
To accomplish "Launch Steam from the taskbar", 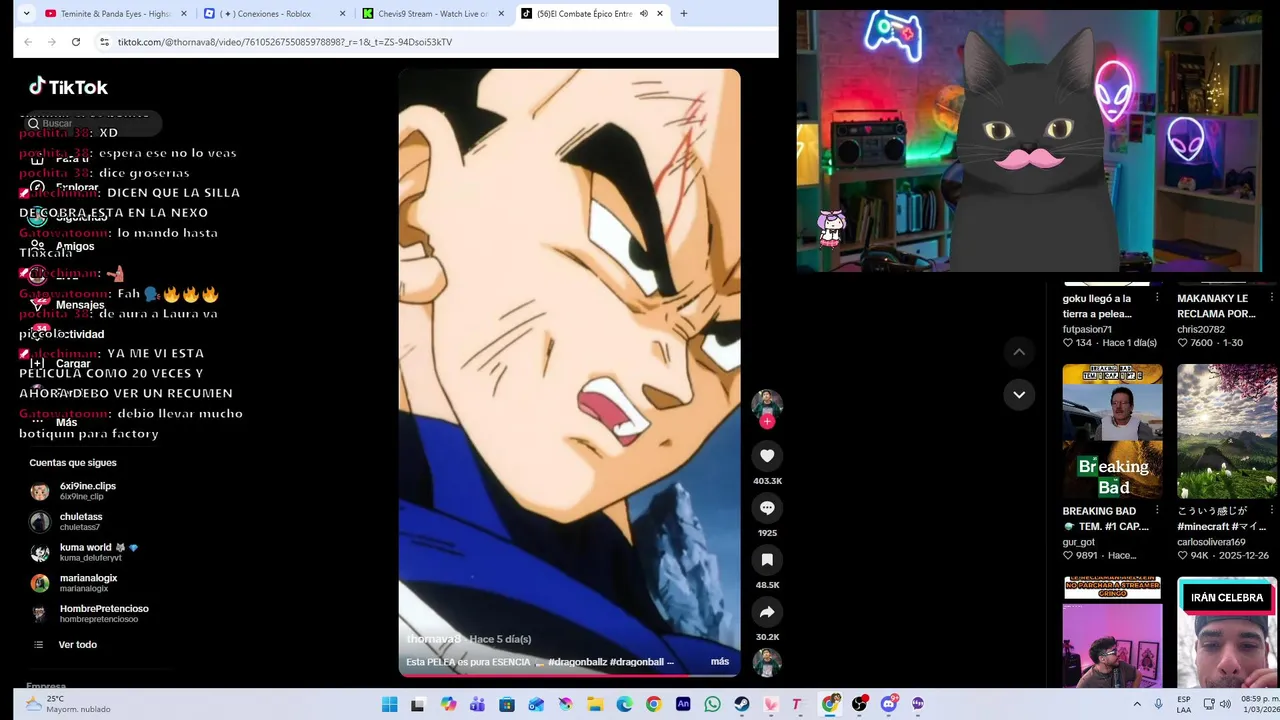I will pos(741,704).
